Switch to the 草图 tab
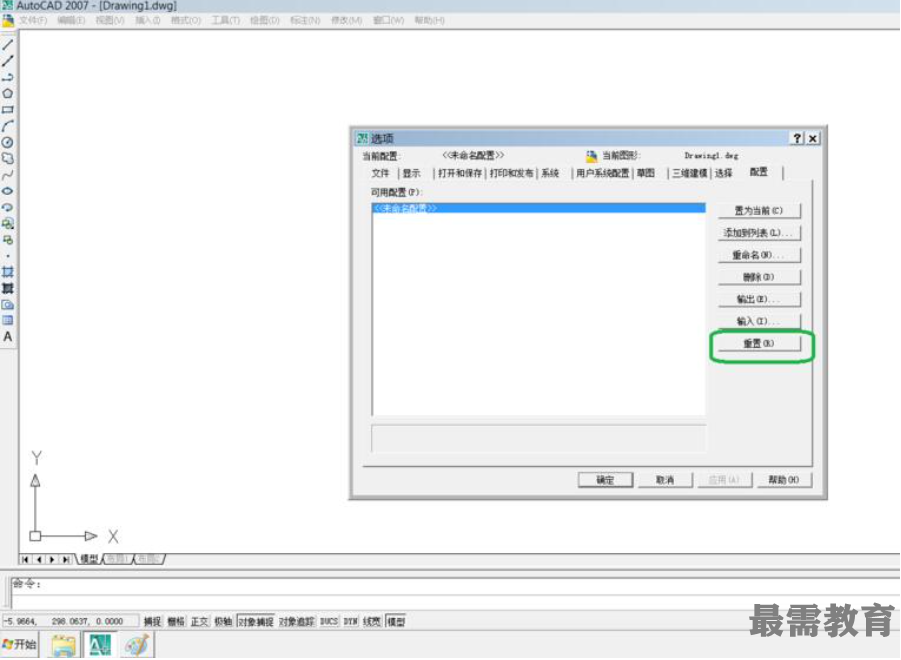 (646, 173)
